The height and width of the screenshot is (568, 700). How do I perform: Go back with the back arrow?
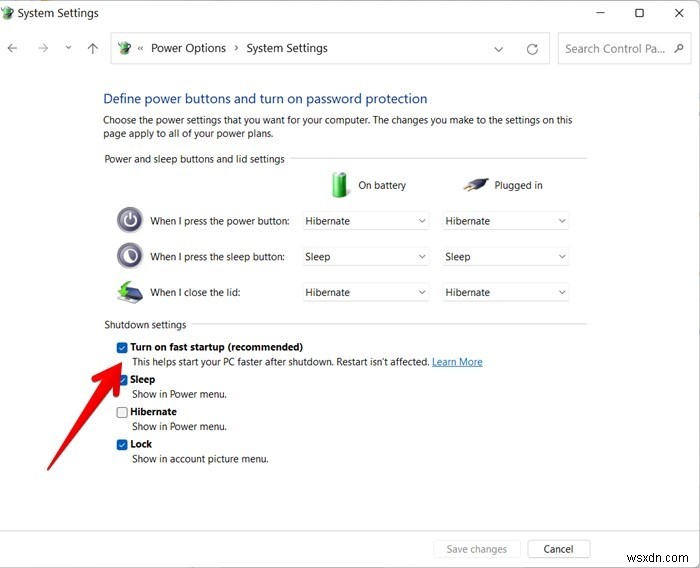pos(12,48)
